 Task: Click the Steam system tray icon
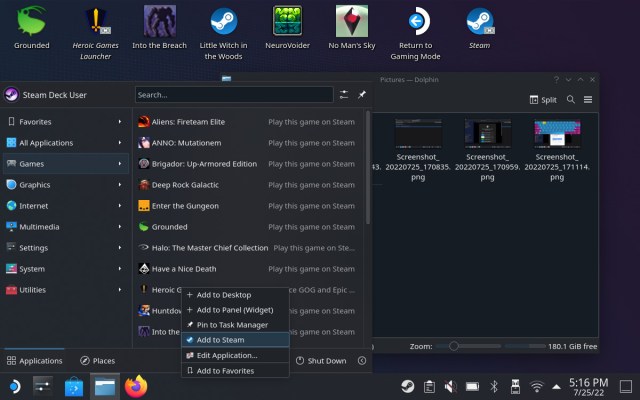click(407, 386)
